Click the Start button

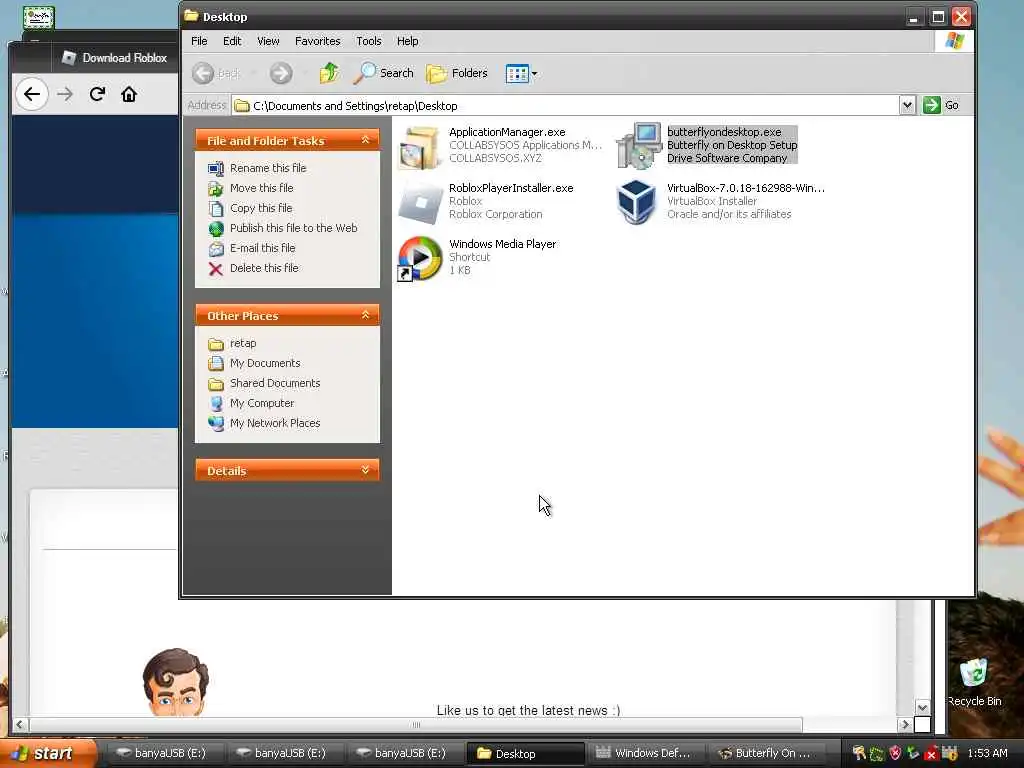click(47, 754)
